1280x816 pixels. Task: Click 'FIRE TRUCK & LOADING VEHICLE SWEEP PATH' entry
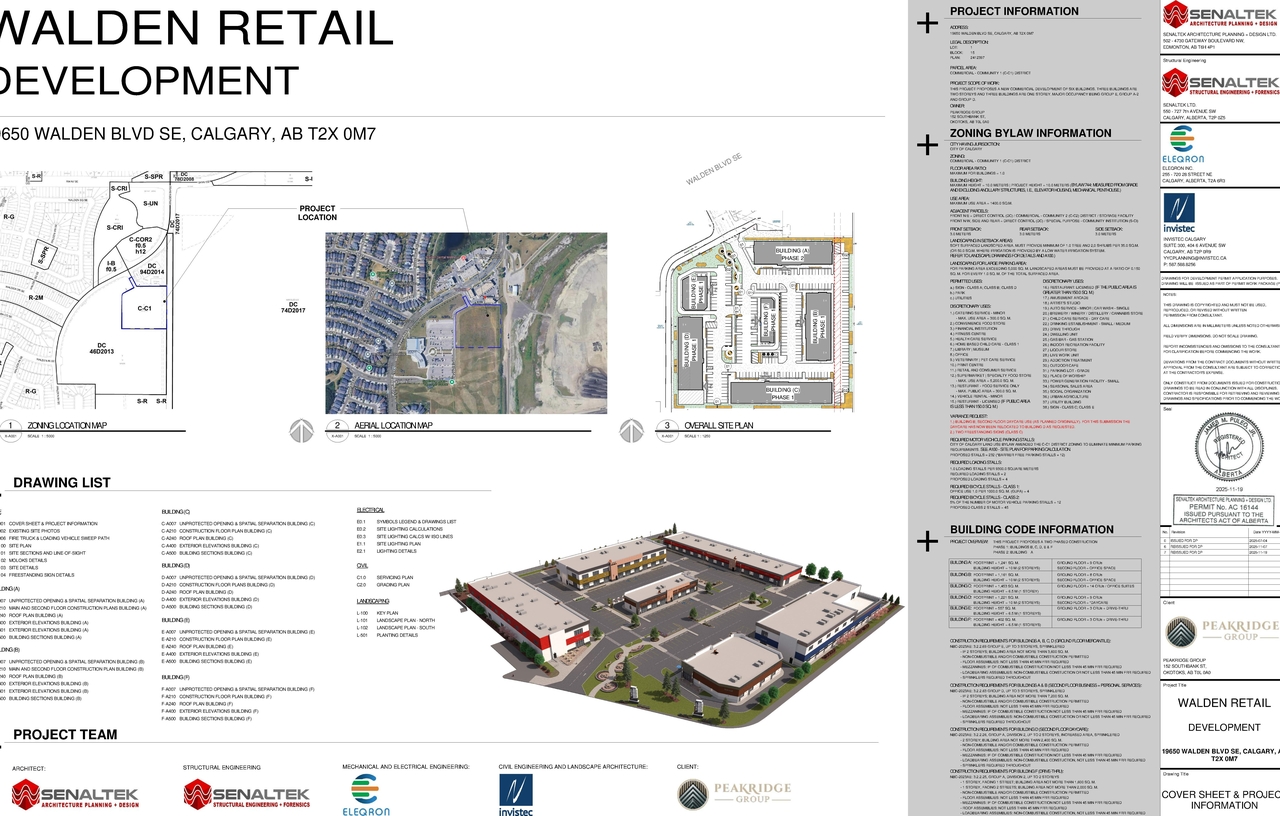59,538
